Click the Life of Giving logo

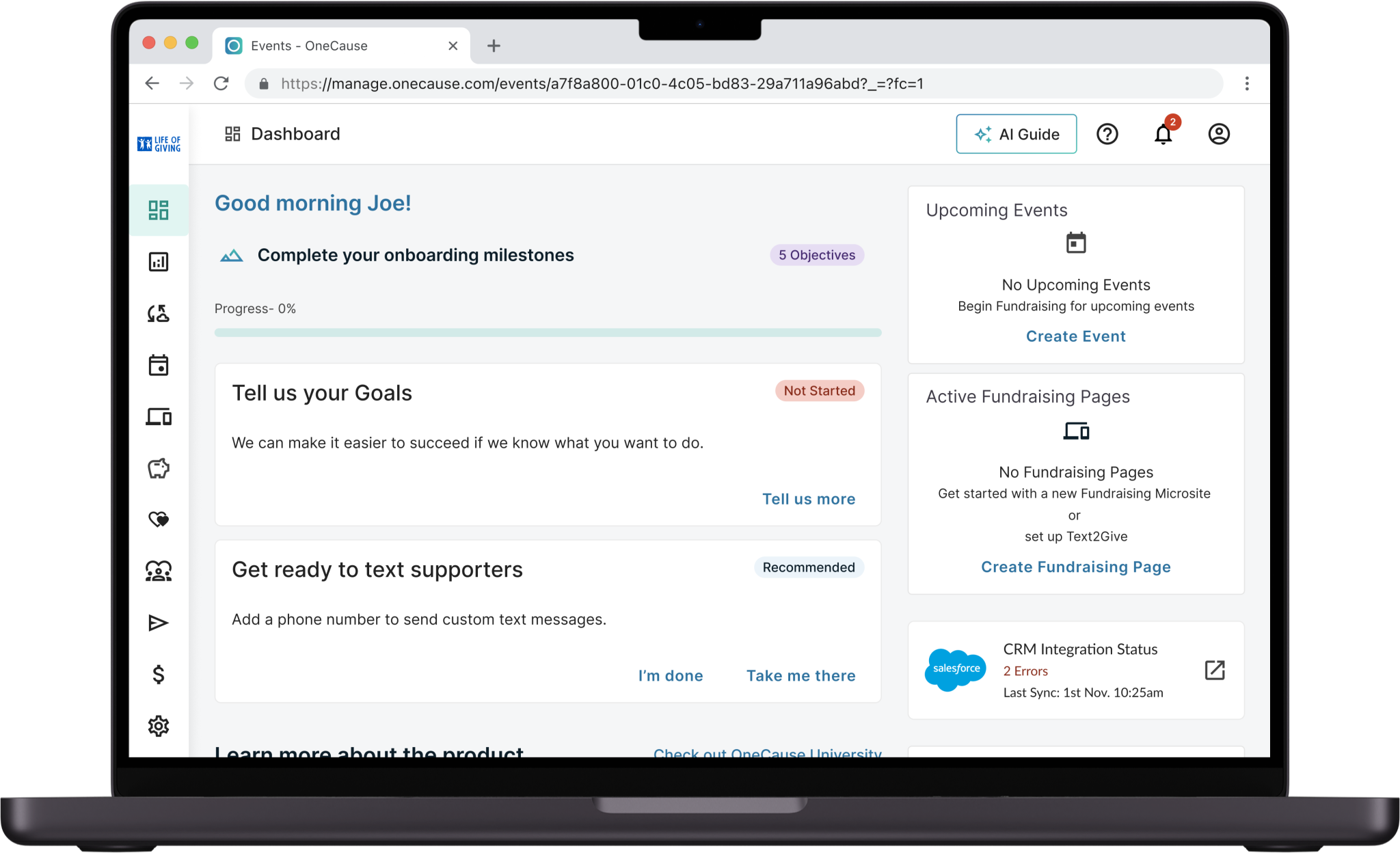159,144
